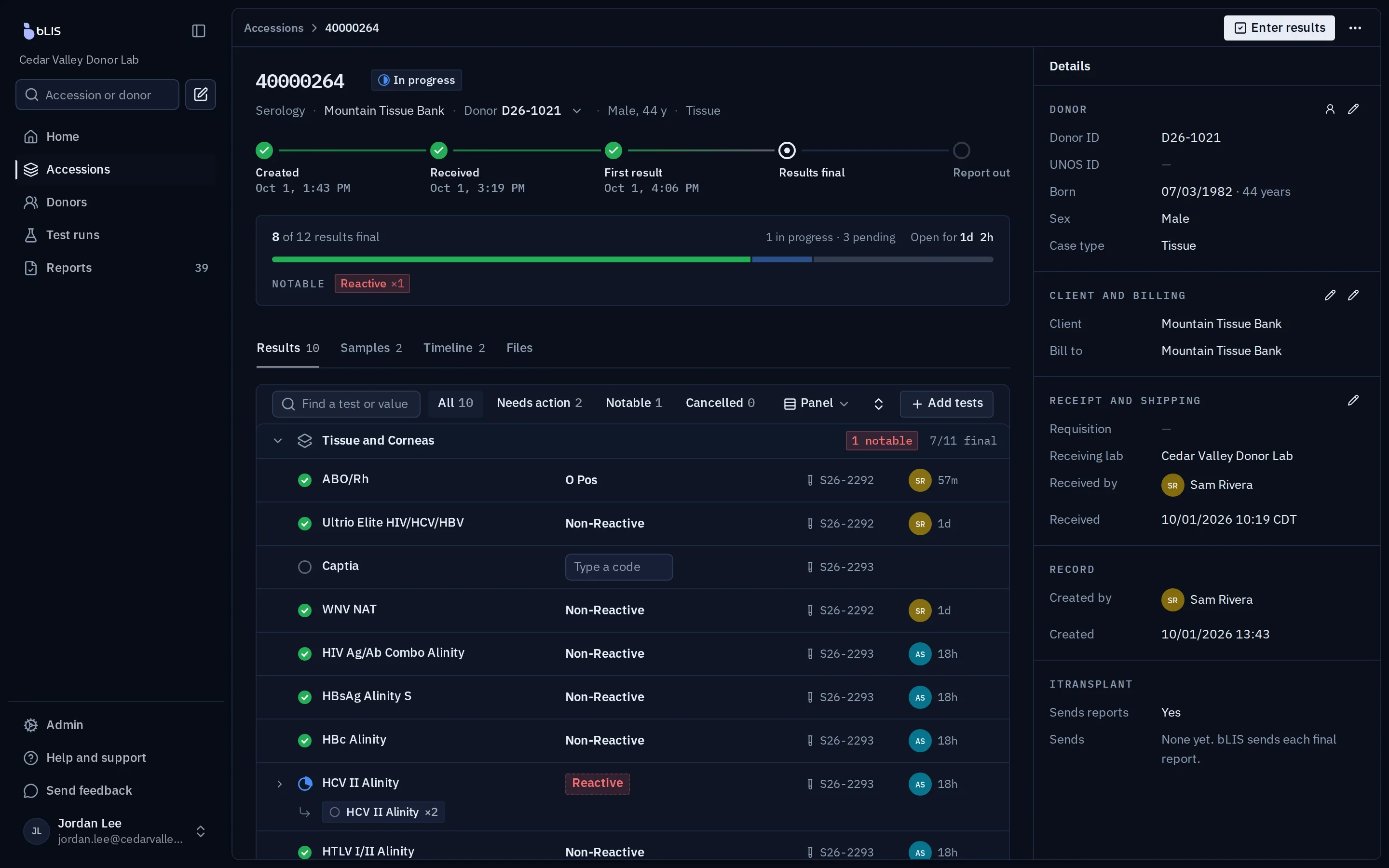Screen dimensions: 1389x868
Task: Open Admin settings gear
Action: pos(31,725)
